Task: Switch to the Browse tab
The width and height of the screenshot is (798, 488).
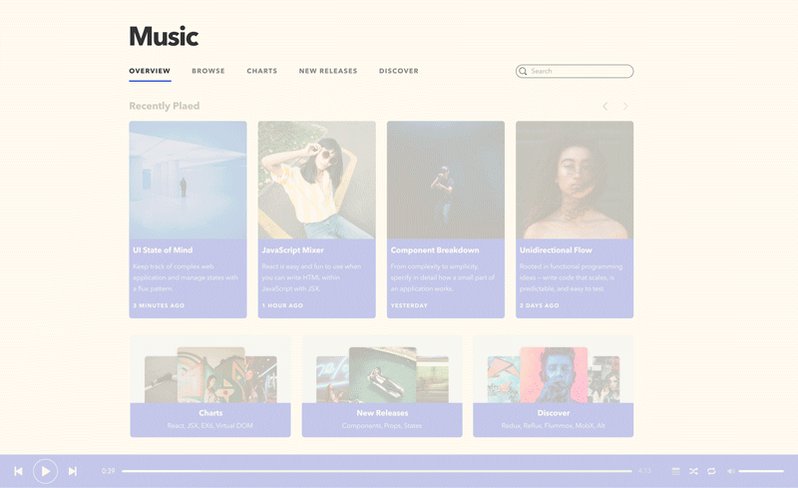Action: click(208, 71)
